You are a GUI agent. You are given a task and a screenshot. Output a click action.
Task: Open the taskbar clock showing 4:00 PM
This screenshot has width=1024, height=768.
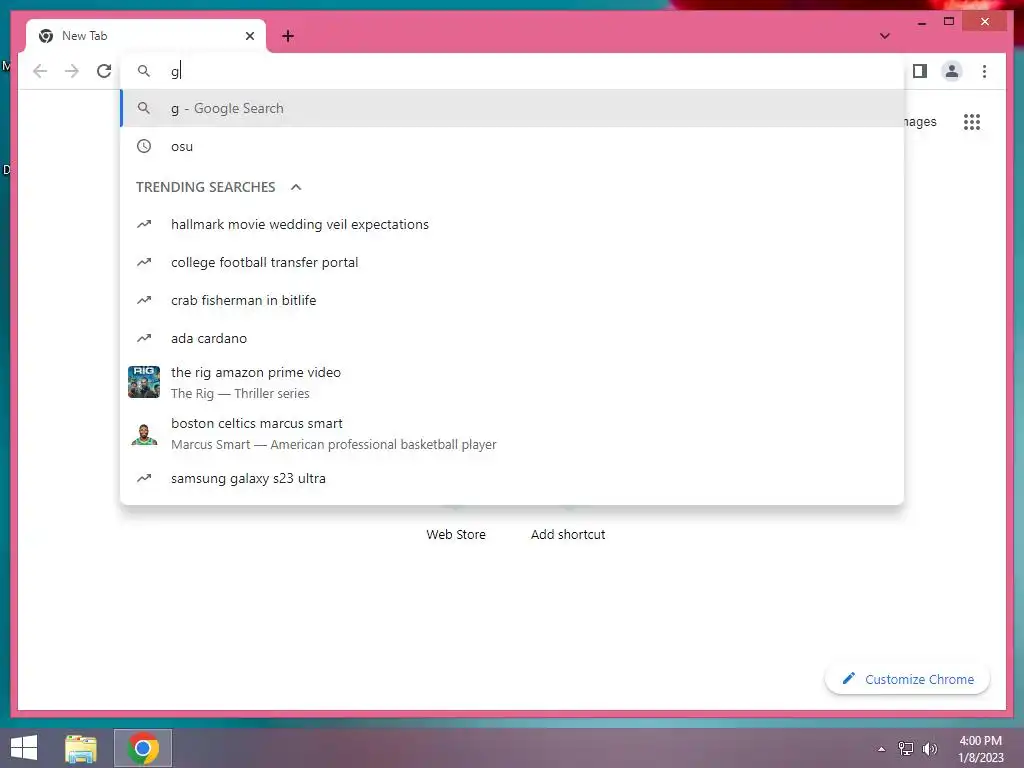(980, 749)
